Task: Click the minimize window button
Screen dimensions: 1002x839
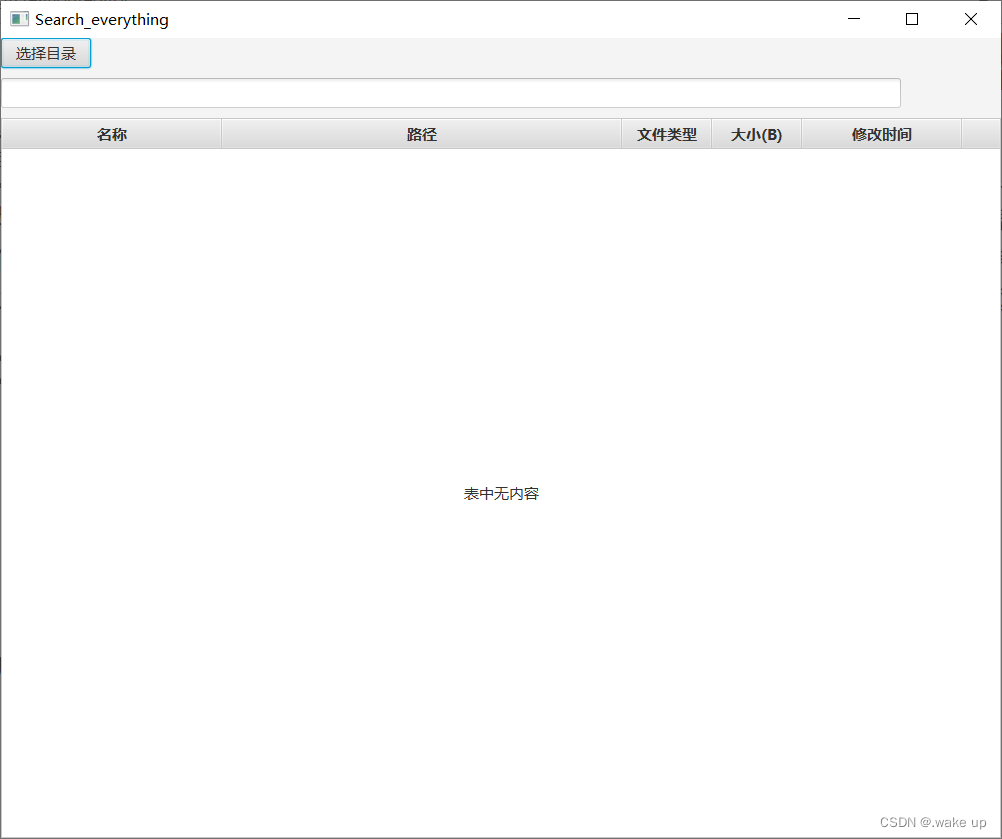Action: pyautogui.click(x=852, y=18)
